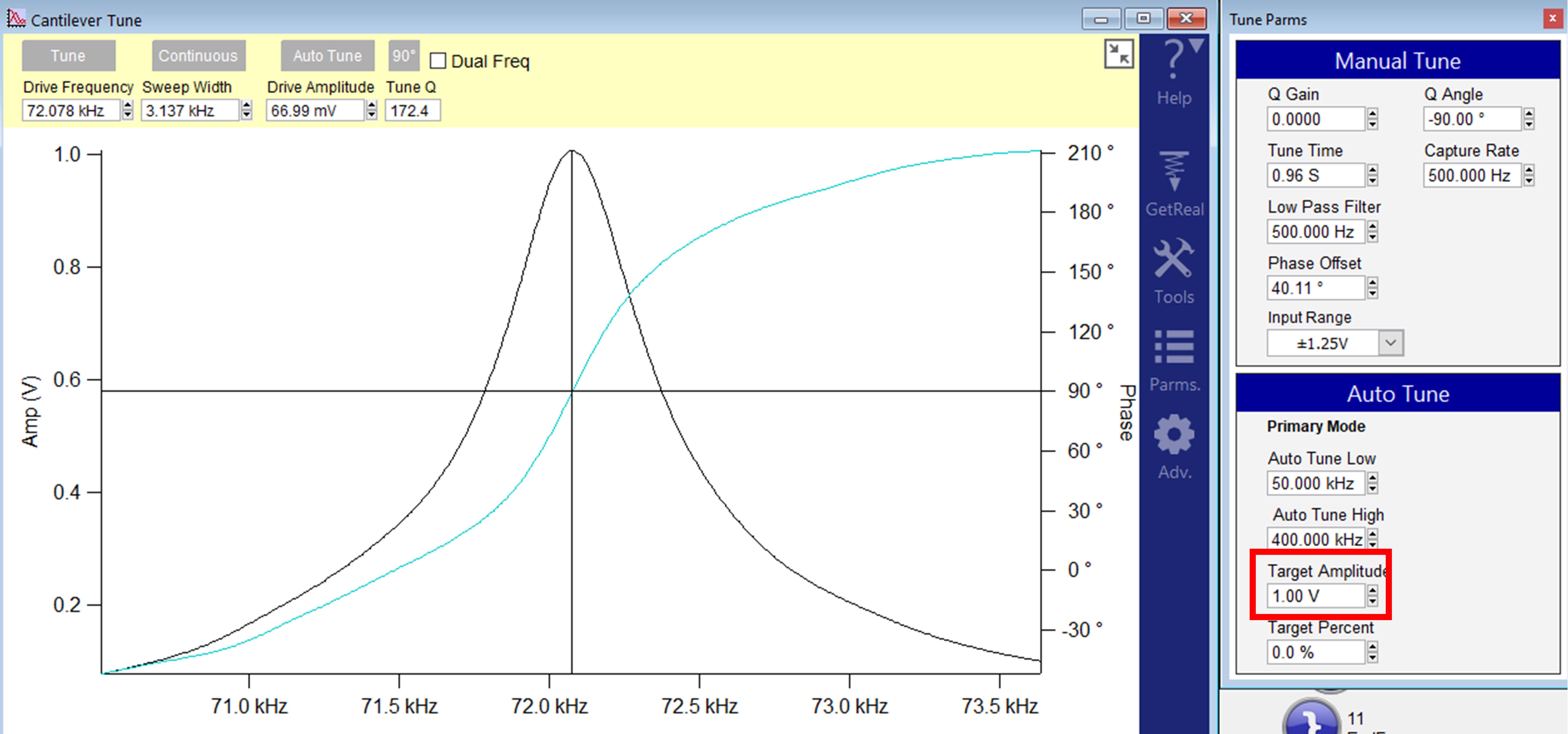Adjust the Drive Frequency stepper arrows
Screen dimensions: 1568x734
(127, 111)
